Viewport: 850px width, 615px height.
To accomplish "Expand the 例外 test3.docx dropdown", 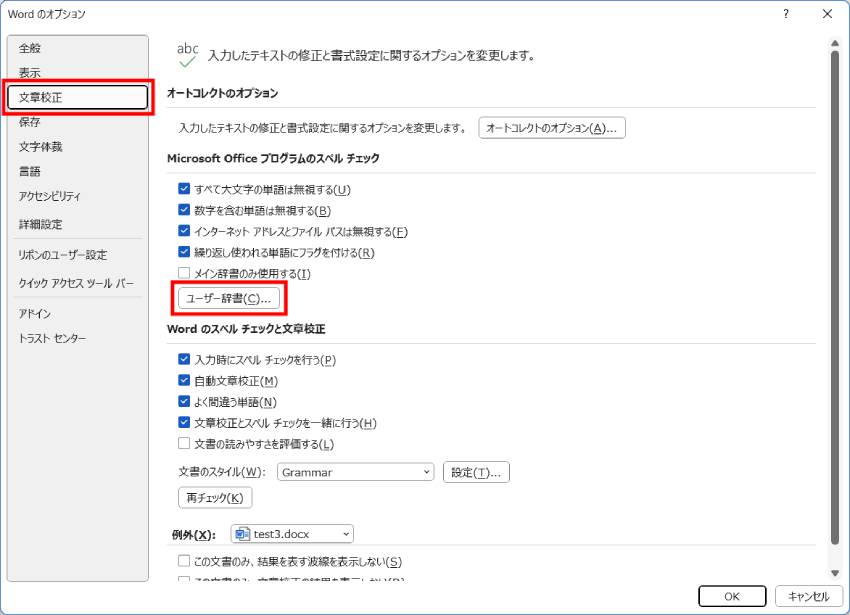I will (x=292, y=534).
